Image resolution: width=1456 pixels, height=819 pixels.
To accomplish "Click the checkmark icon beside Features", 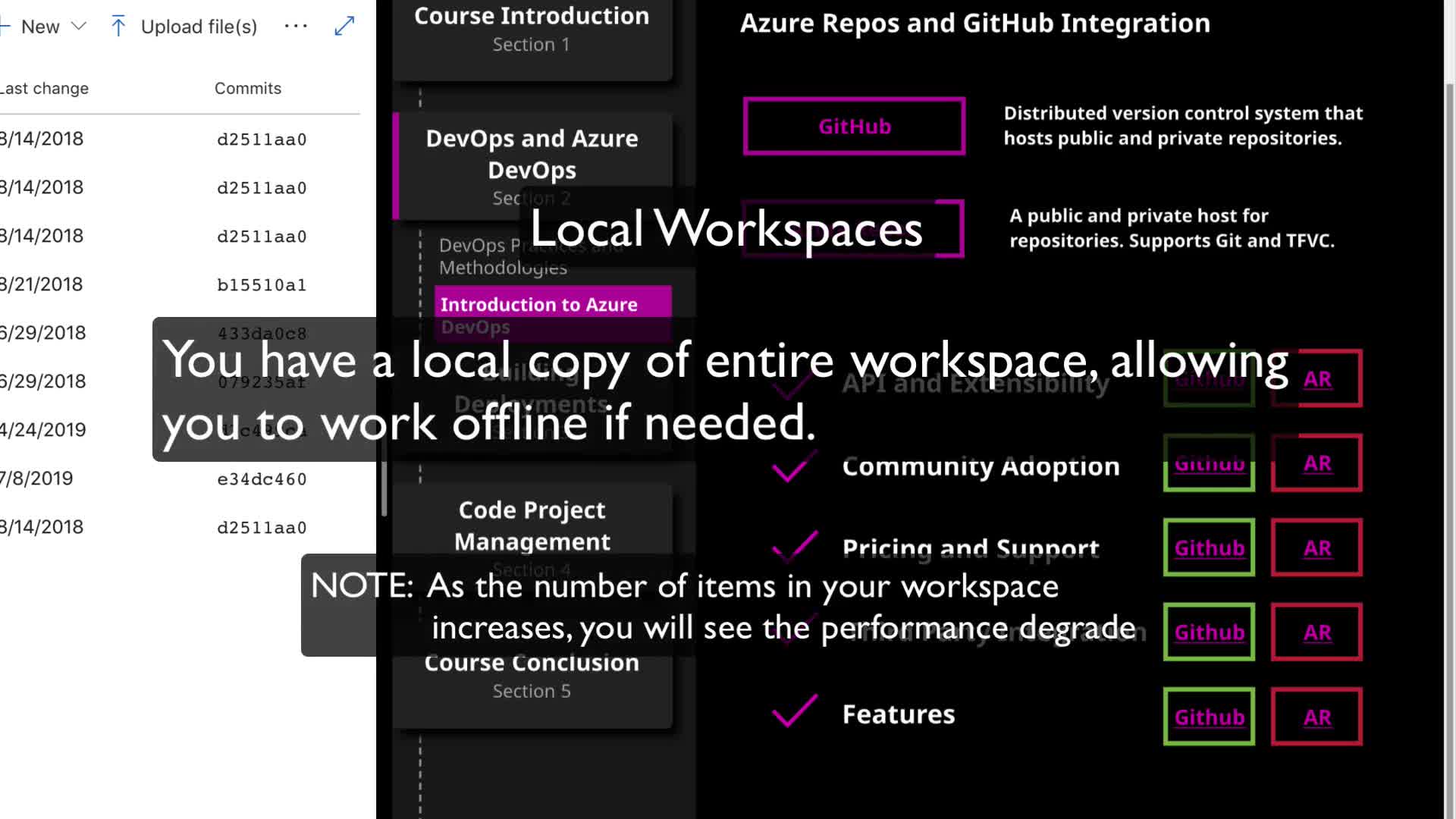I will coord(794,711).
